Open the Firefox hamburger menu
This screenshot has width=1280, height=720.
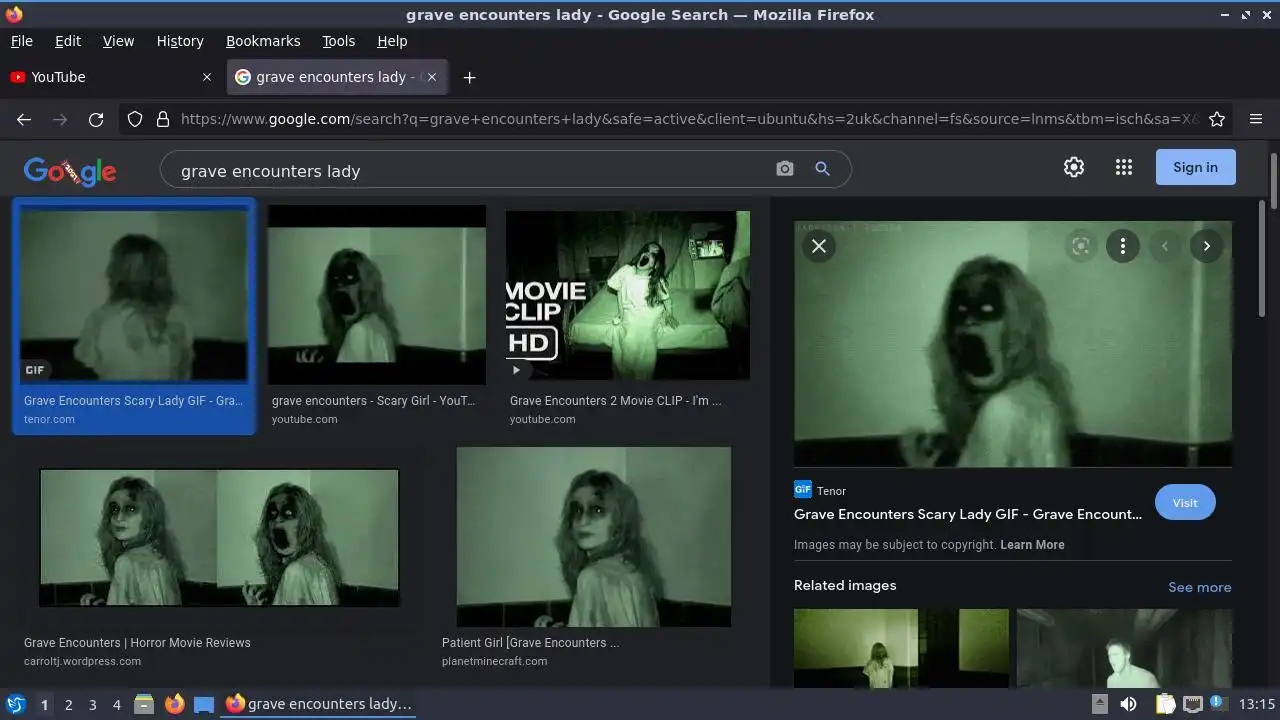point(1256,119)
